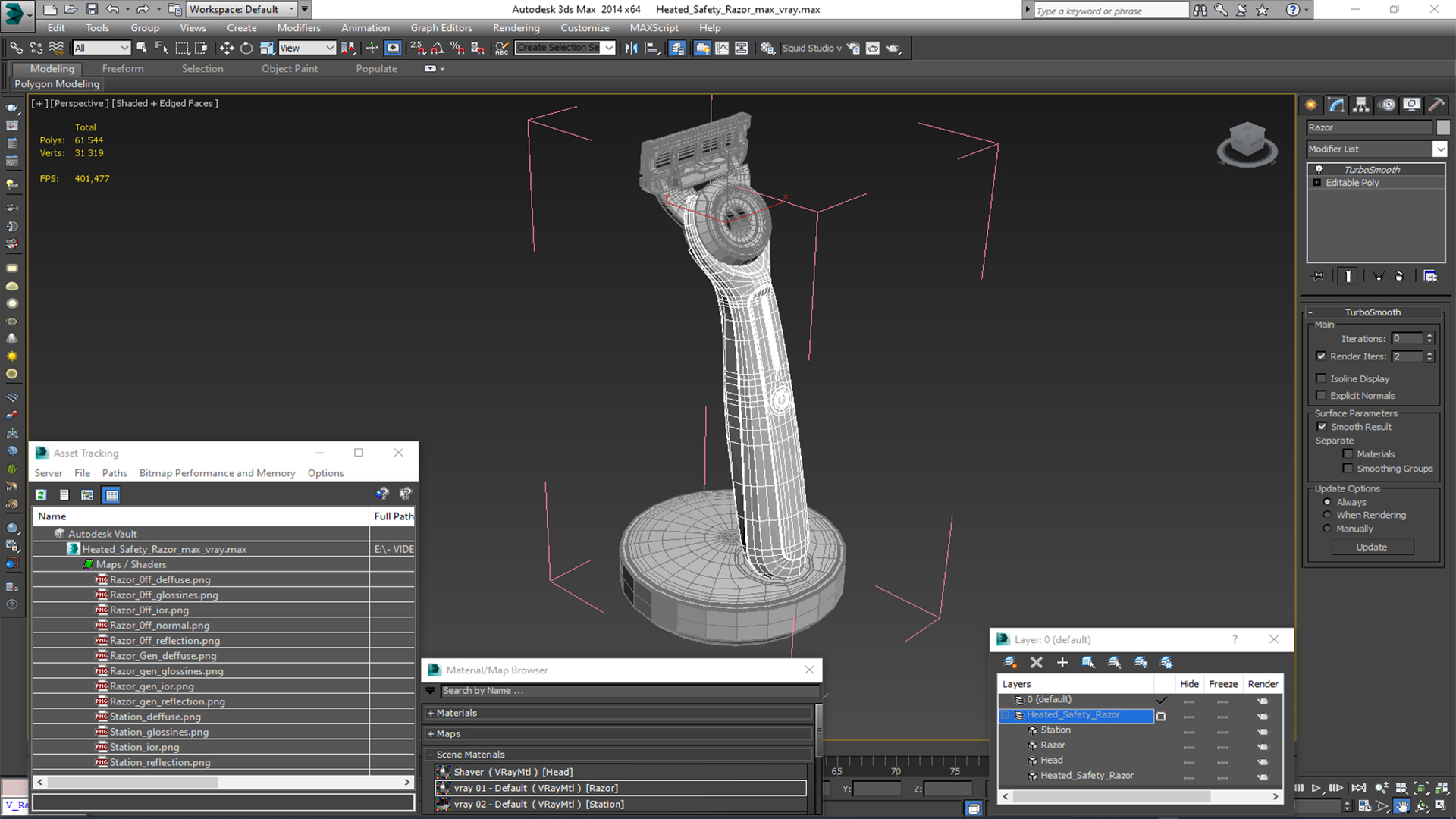Click Asset Tracking horizontal scrollbar
This screenshot has width=1456, height=819.
[224, 782]
